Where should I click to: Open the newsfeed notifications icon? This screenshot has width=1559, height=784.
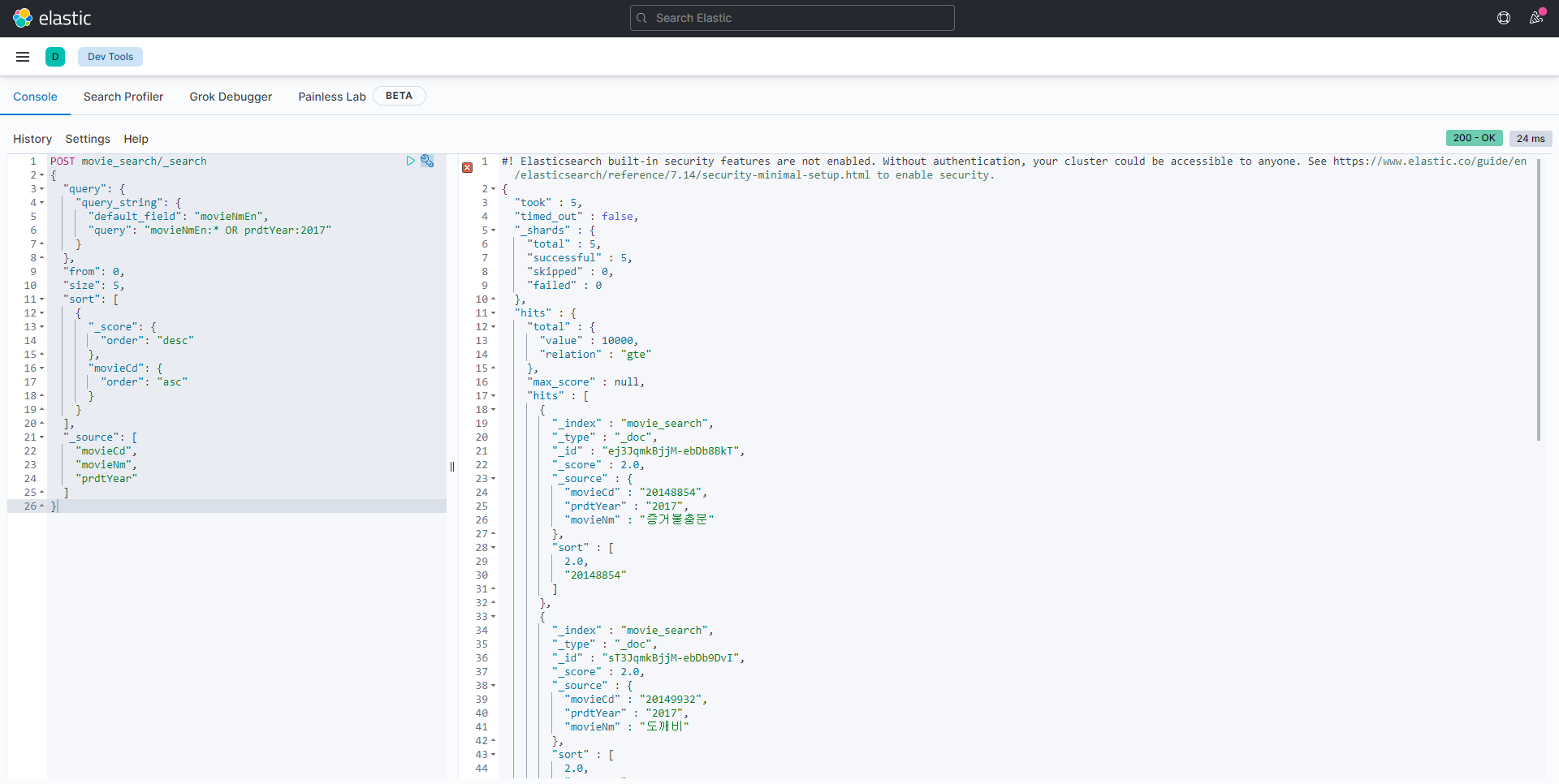click(1536, 18)
